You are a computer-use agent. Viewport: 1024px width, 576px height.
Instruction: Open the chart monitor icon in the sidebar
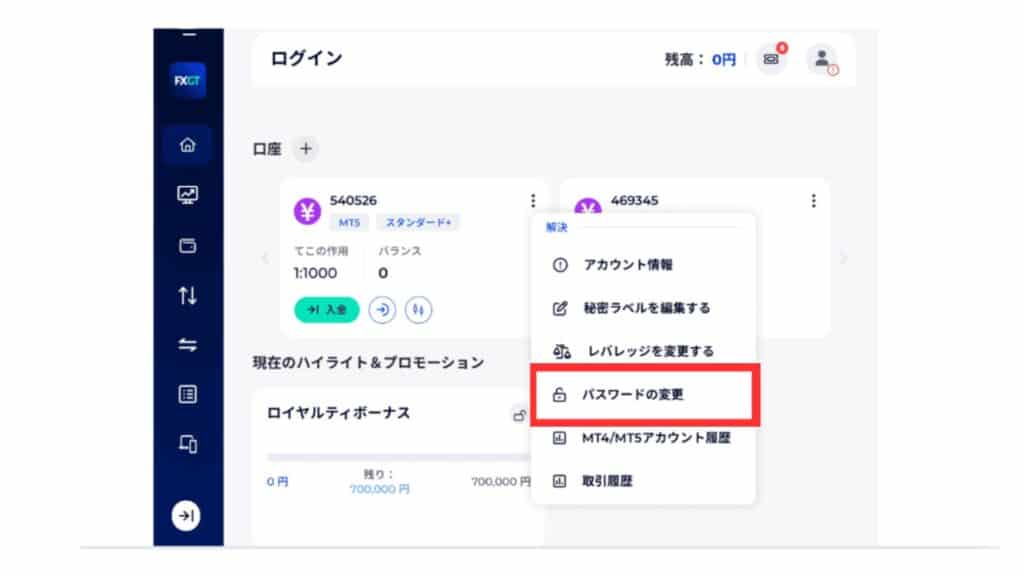[187, 195]
